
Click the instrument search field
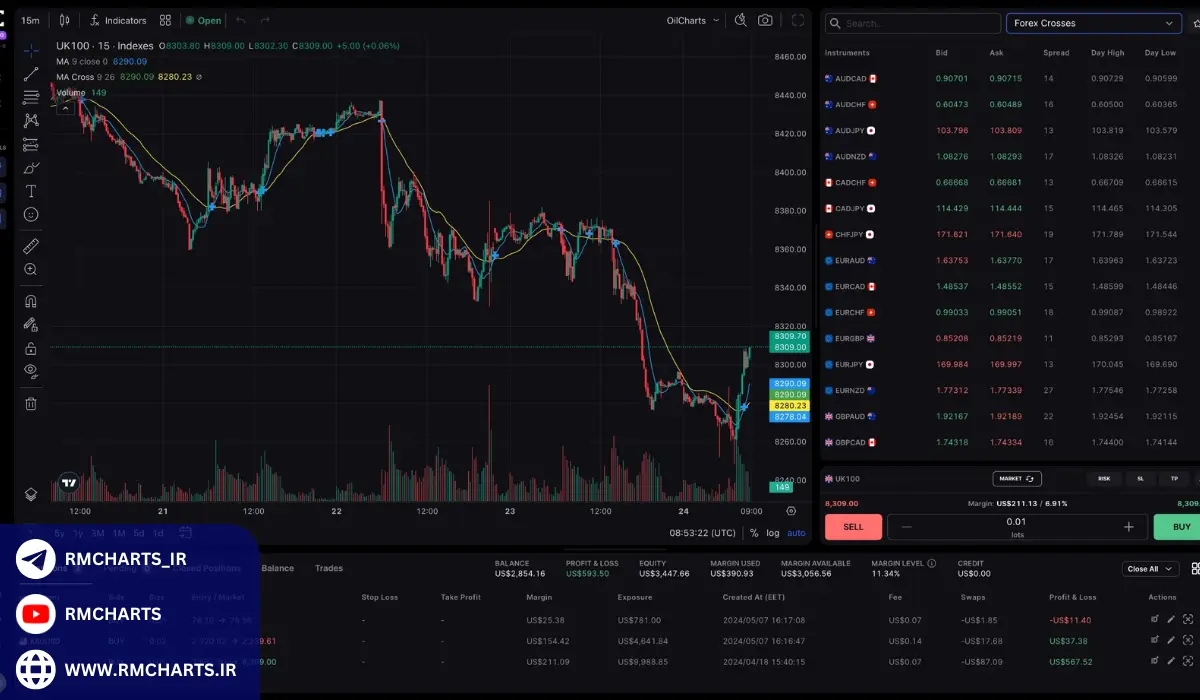tap(912, 23)
